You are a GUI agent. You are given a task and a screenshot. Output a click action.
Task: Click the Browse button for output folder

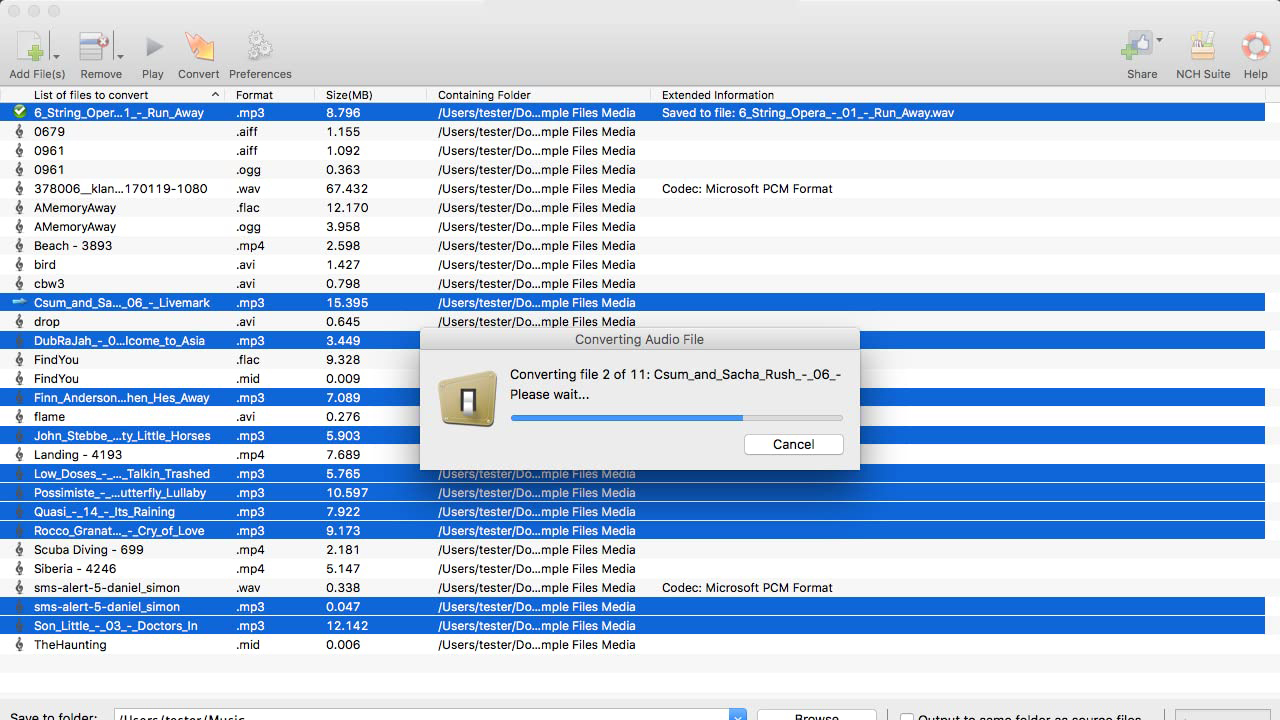[x=815, y=716]
